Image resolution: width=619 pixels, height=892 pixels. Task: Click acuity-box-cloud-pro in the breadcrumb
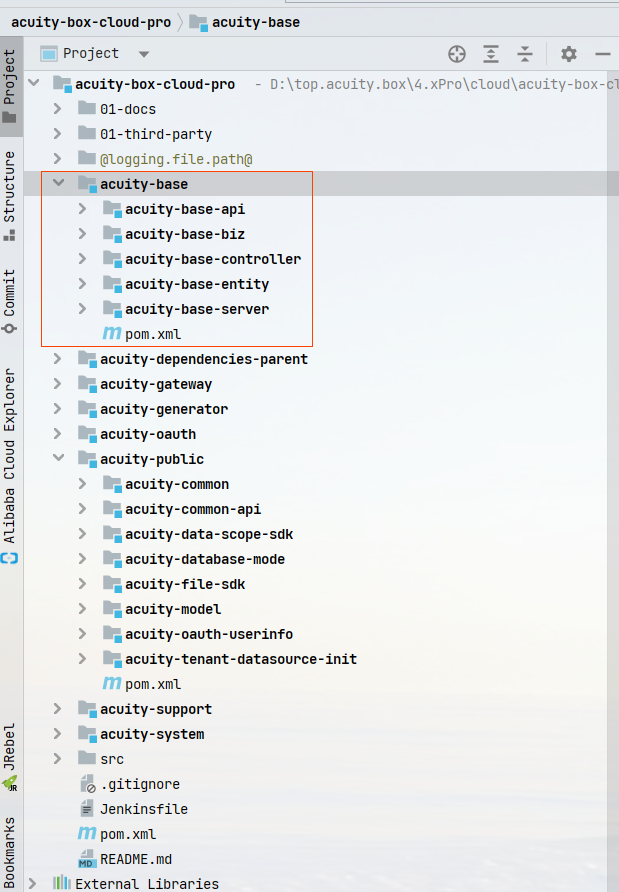click(90, 22)
